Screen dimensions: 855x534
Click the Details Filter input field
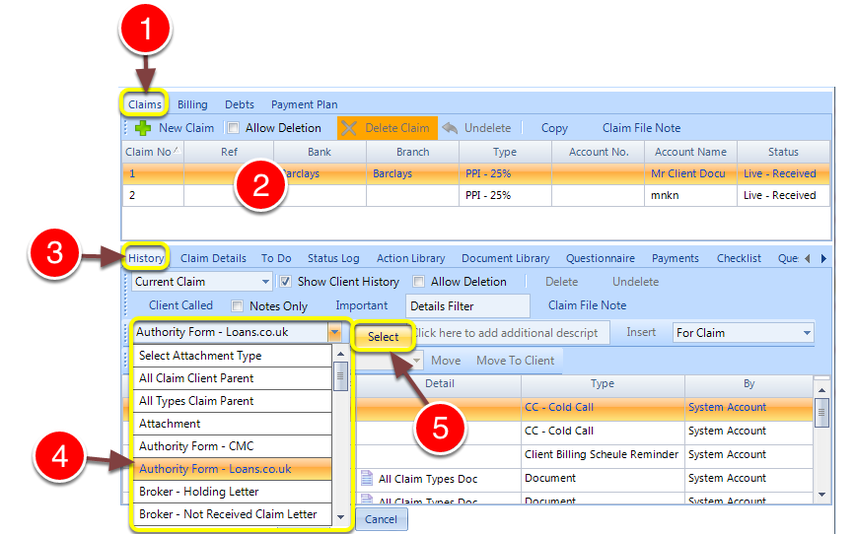(x=467, y=306)
